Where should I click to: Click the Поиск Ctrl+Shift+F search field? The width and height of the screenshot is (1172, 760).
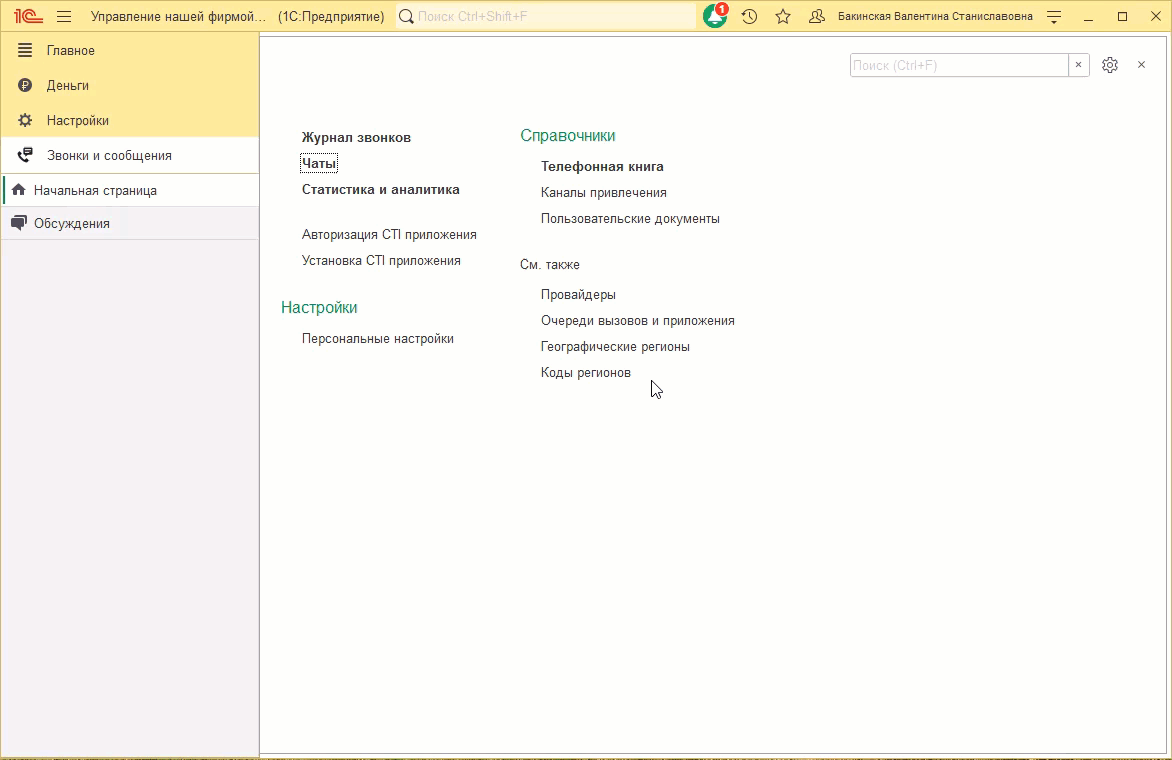click(545, 16)
